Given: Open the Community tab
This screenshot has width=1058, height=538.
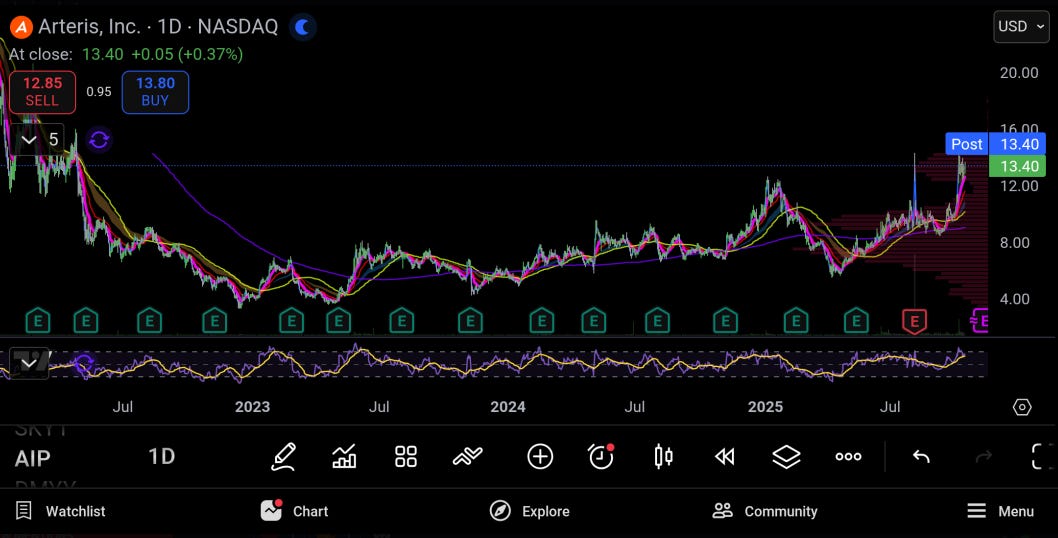Looking at the screenshot, I should point(765,511).
